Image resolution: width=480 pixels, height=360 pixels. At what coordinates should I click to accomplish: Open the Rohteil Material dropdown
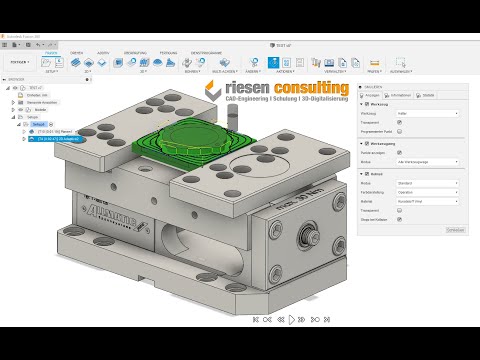pyautogui.click(x=428, y=202)
